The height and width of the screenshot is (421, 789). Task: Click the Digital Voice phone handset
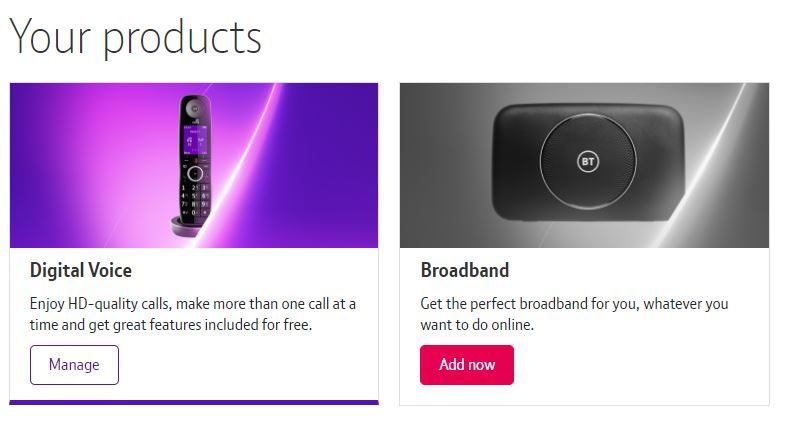(194, 165)
